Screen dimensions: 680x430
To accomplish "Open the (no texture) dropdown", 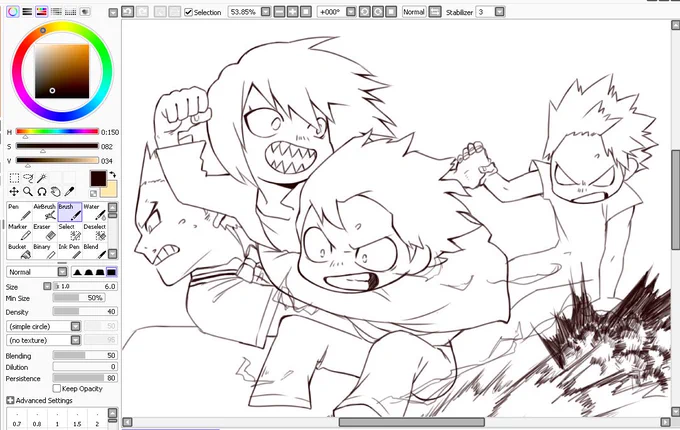I will click(75, 340).
